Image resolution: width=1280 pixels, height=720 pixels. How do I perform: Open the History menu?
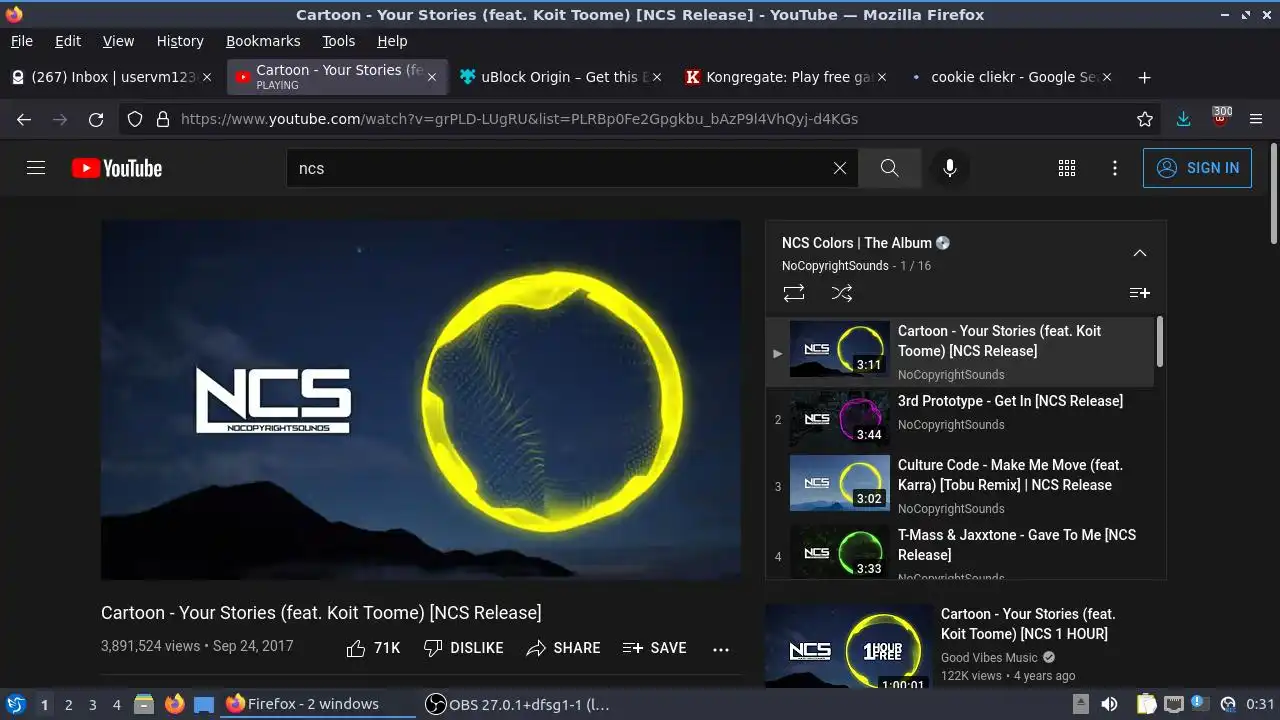180,41
